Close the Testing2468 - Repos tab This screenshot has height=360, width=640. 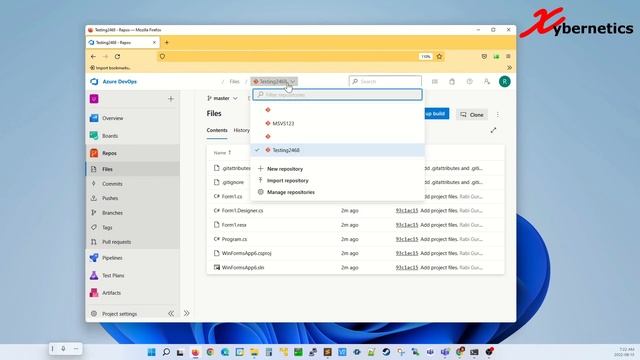154,42
